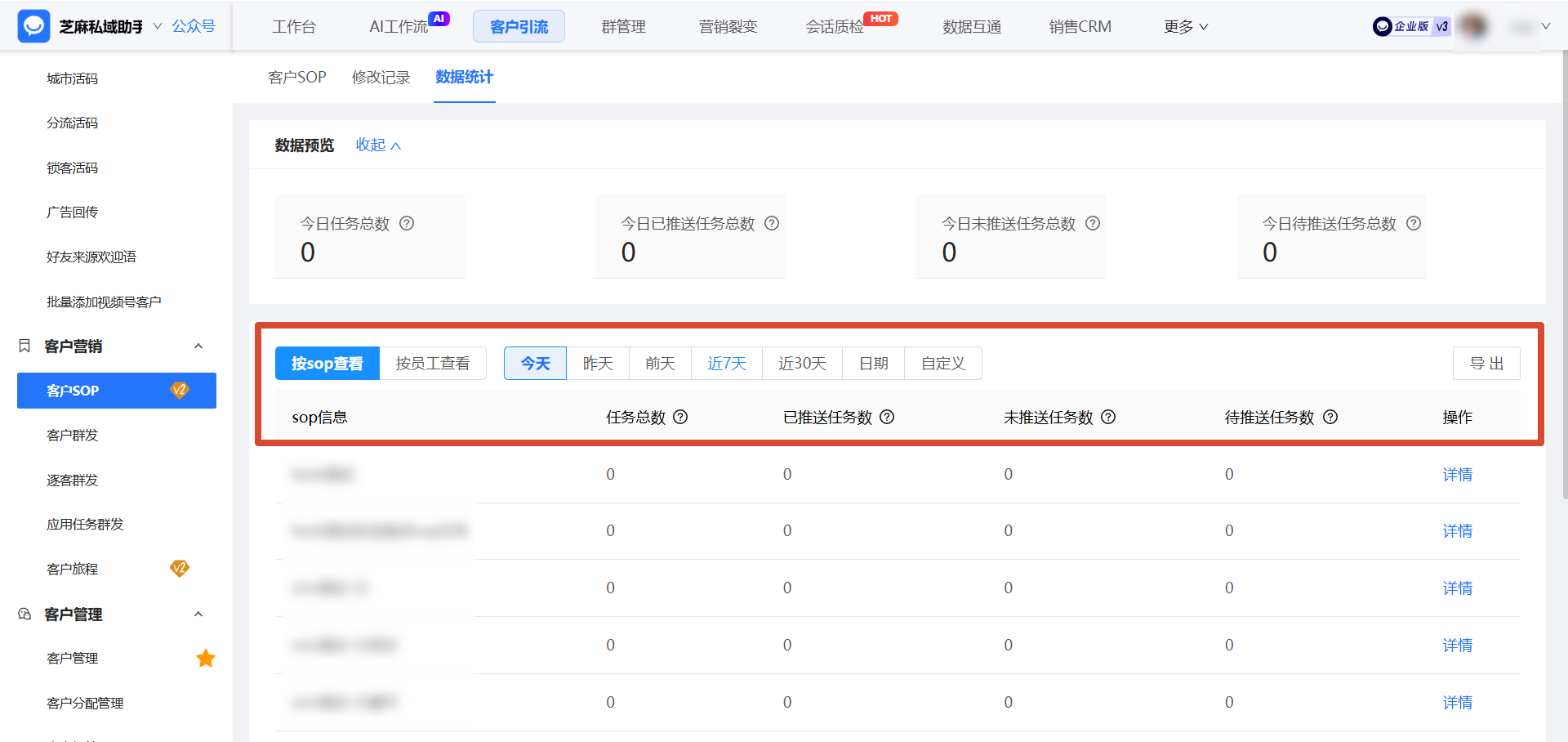Open the 营销裂变 top menu
The width and height of the screenshot is (1568, 742).
[728, 27]
